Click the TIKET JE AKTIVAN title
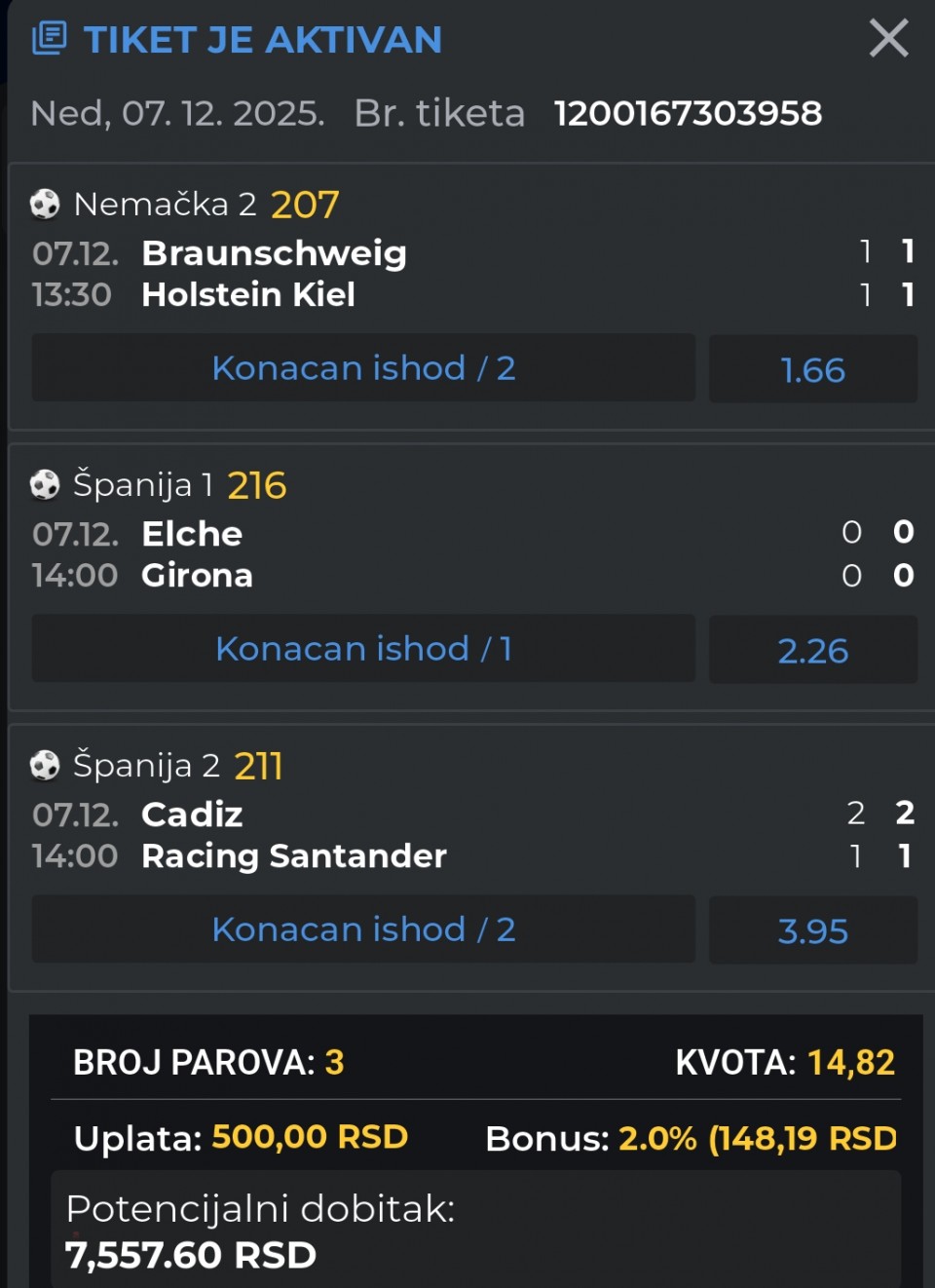 [262, 40]
